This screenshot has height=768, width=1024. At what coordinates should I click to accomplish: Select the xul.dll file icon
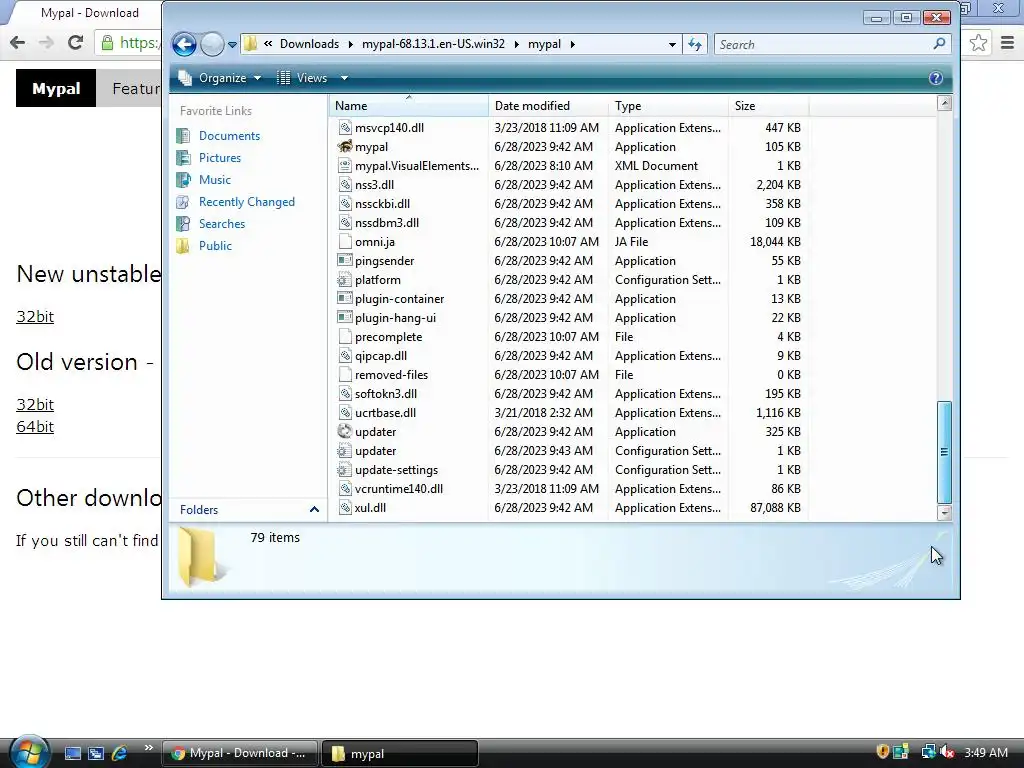point(345,507)
